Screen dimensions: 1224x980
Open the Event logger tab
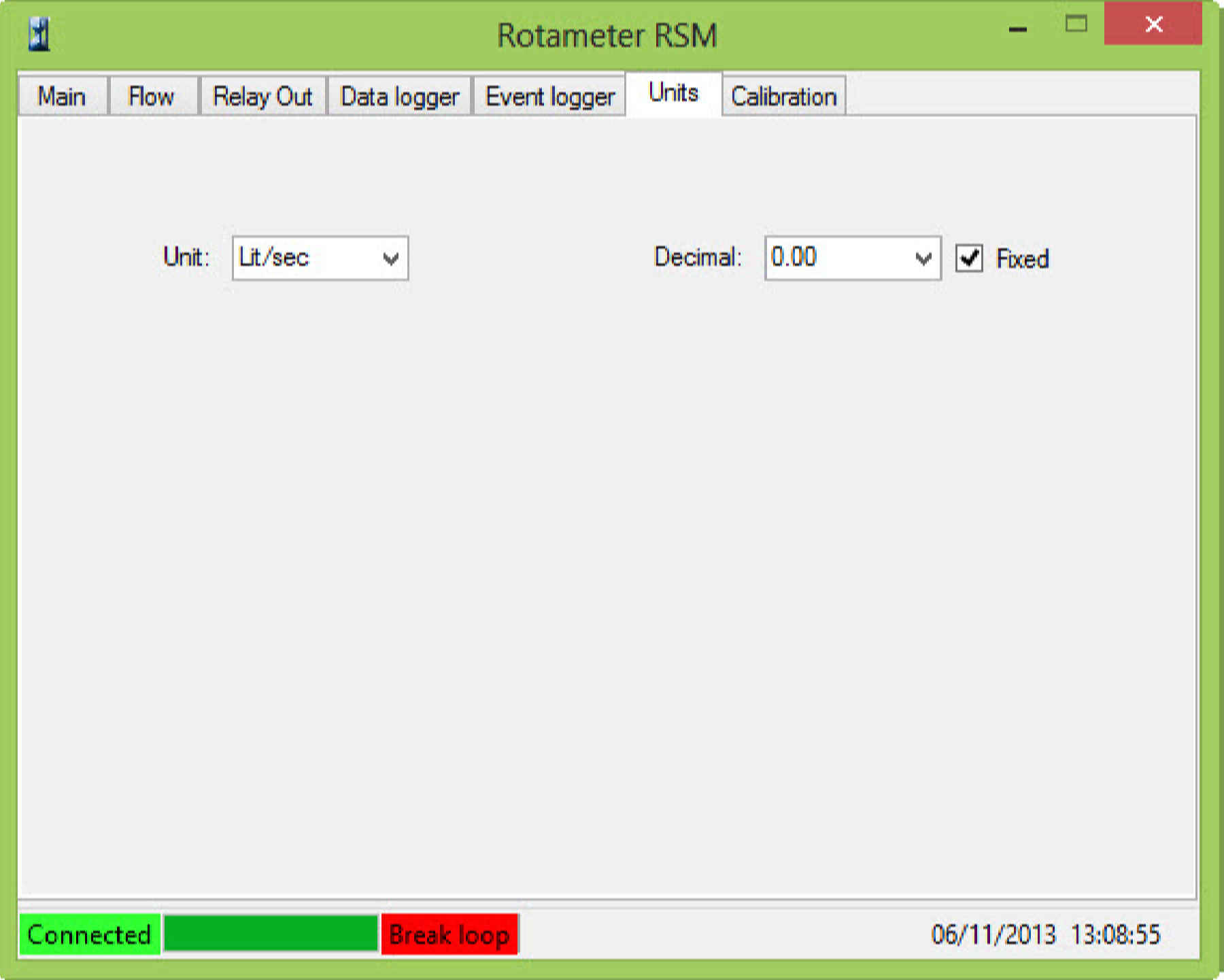point(549,97)
